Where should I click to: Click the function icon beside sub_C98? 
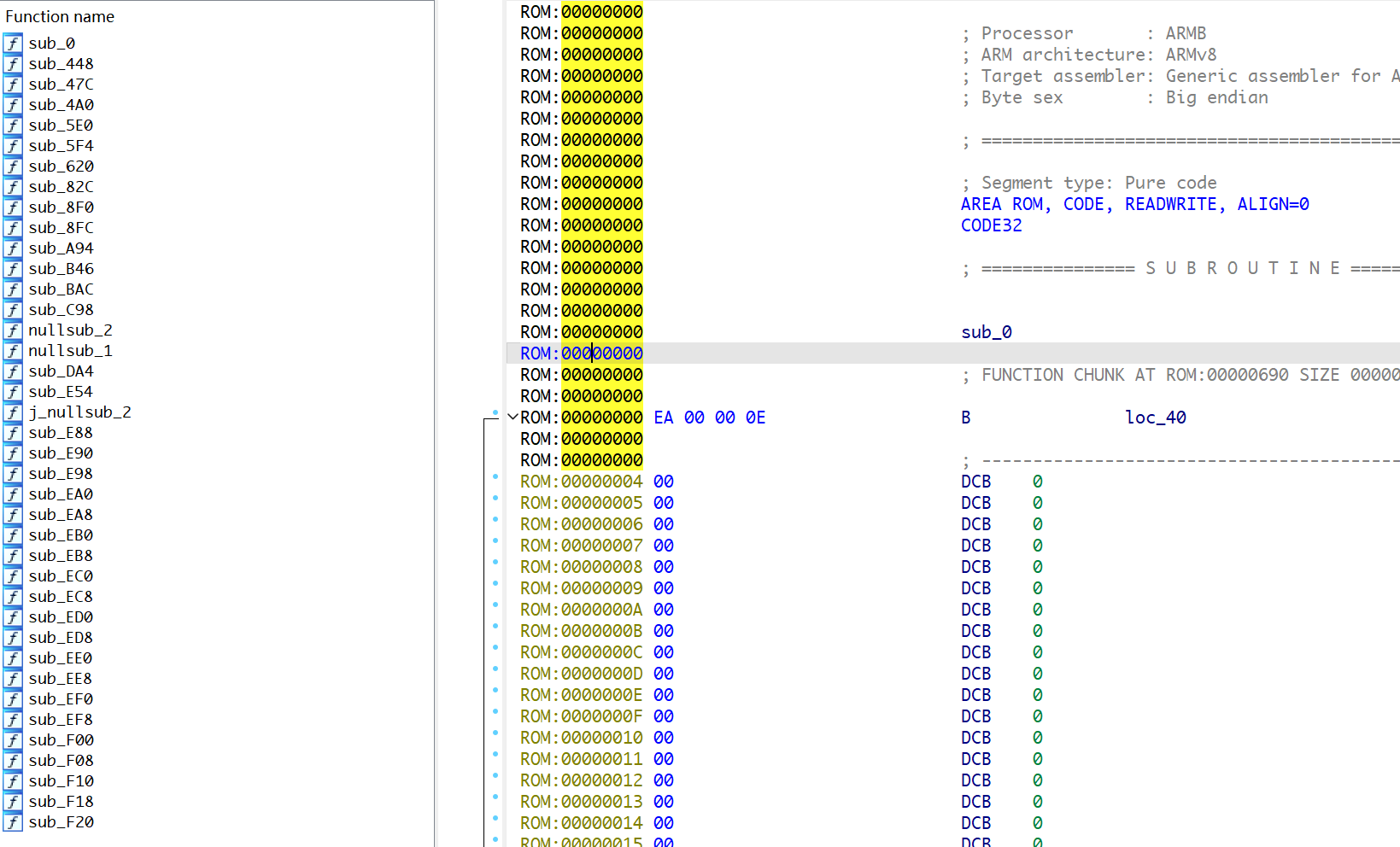click(13, 310)
